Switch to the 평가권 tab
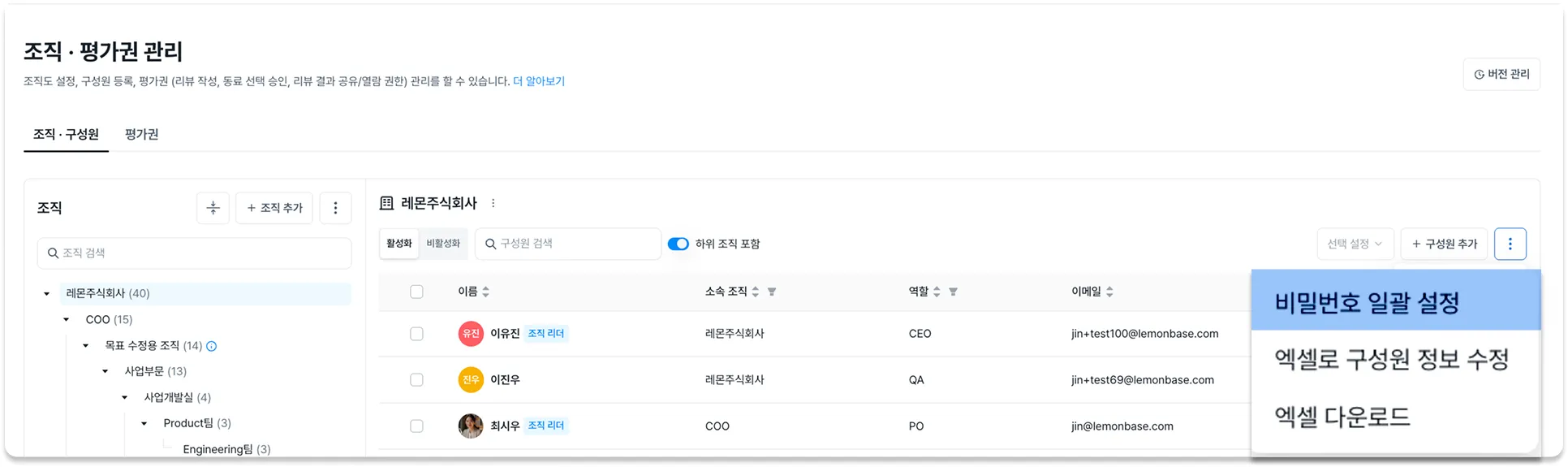The image size is (1568, 467). [142, 134]
